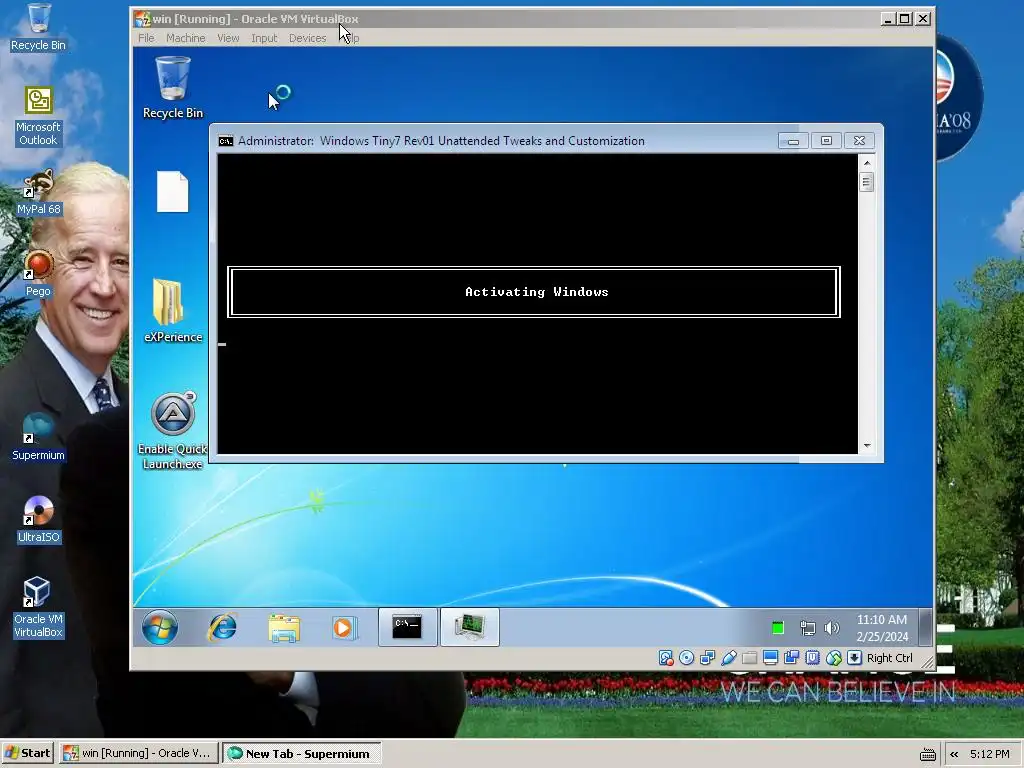Select Enable Quick Launch.exe icon
The width and height of the screenshot is (1024, 768).
[173, 431]
